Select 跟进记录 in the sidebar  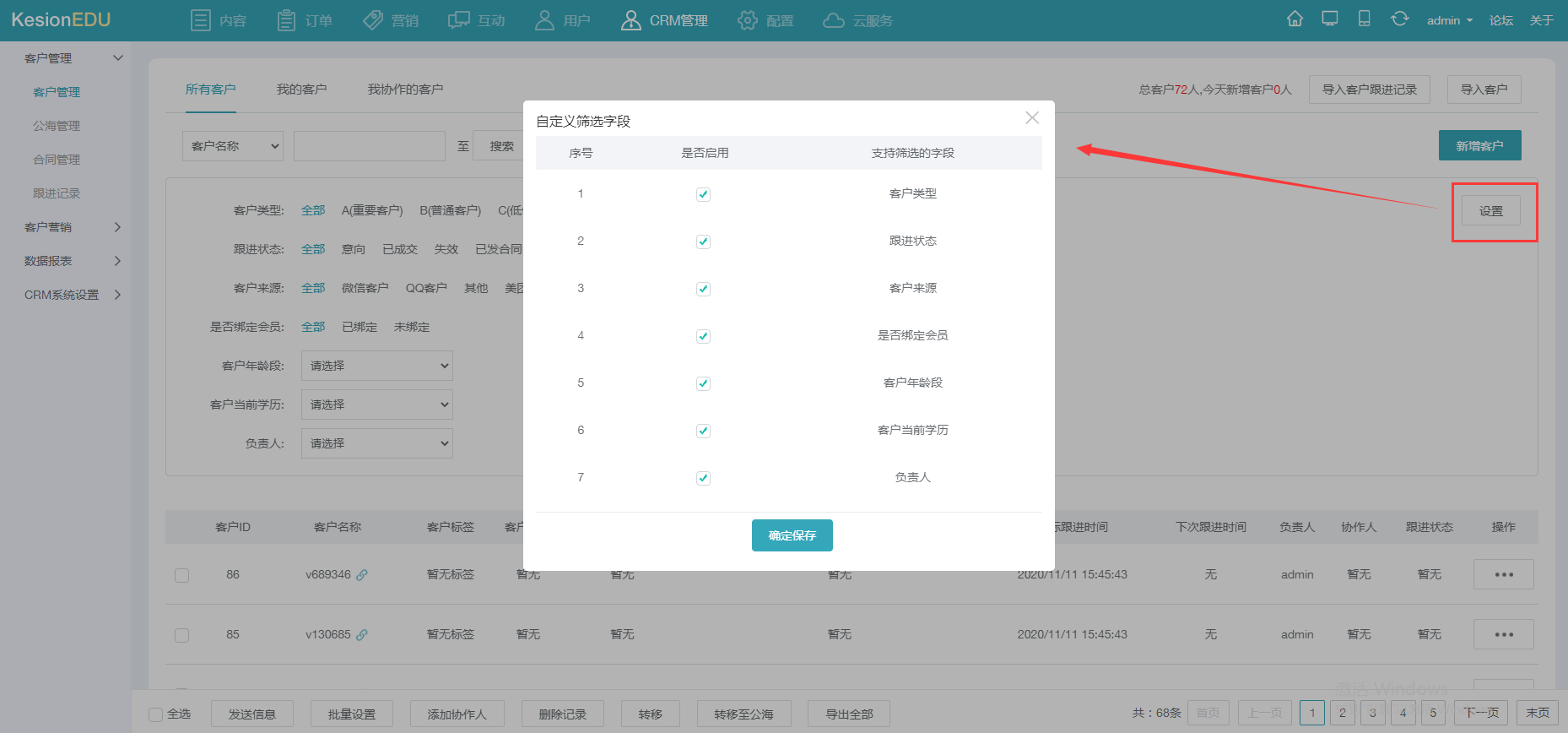(x=57, y=193)
